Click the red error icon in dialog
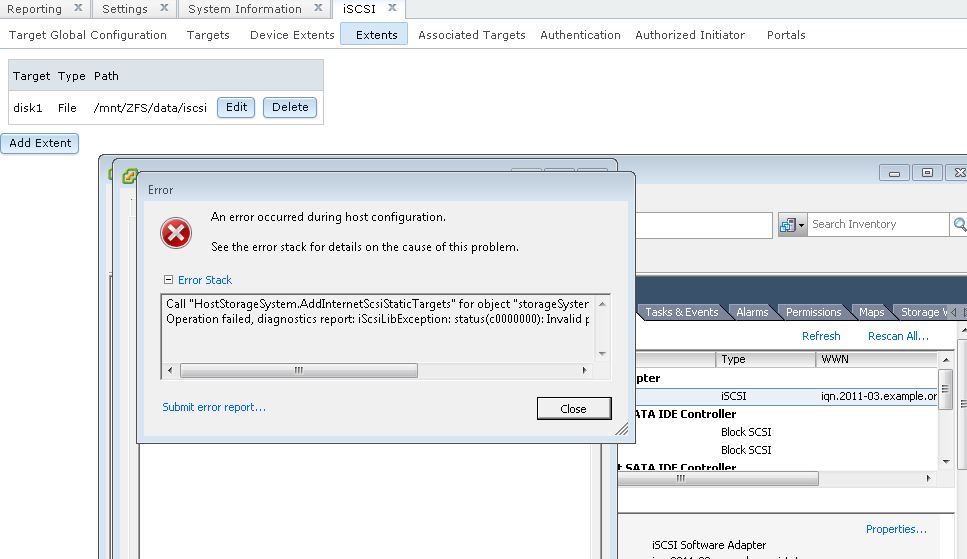This screenshot has width=967, height=559. point(176,233)
